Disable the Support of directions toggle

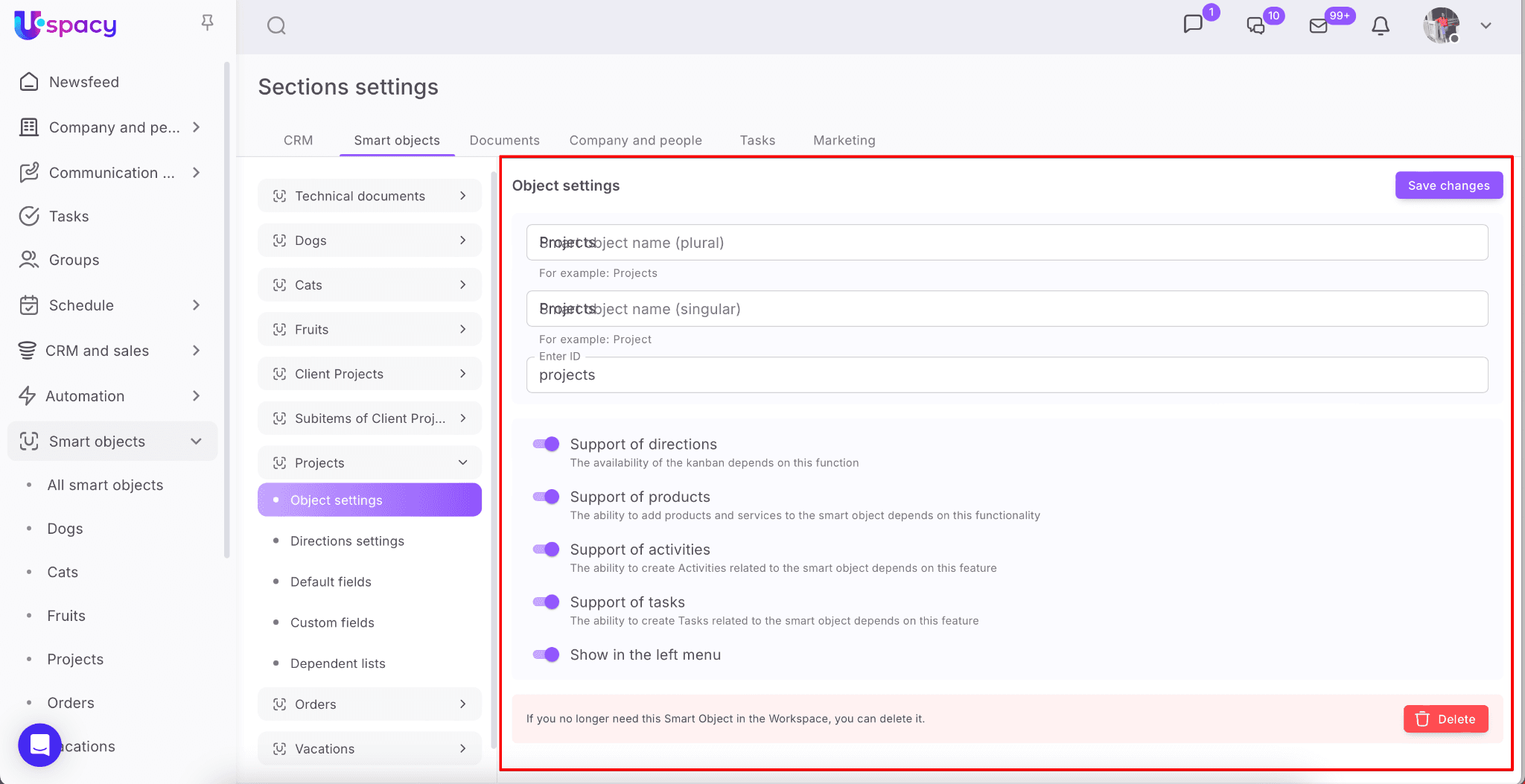[546, 444]
